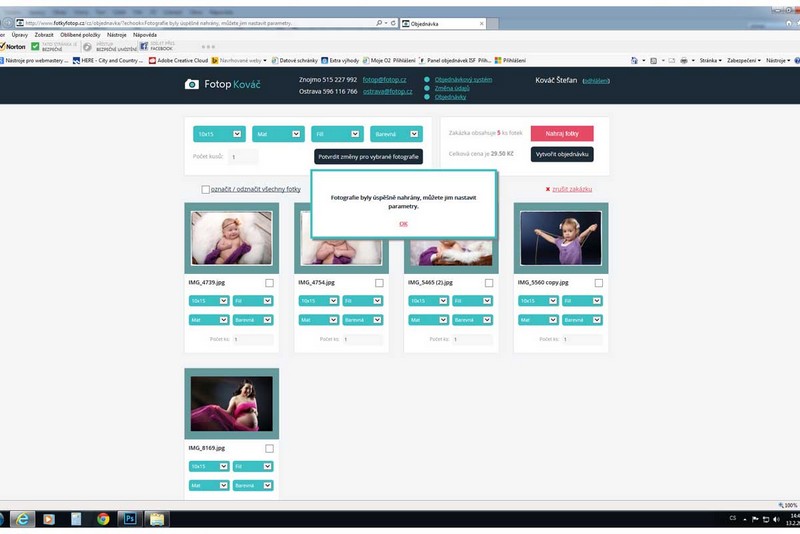This screenshot has width=800, height=534.
Task: Open Windows Media Player from taskbar
Action: pyautogui.click(x=49, y=519)
